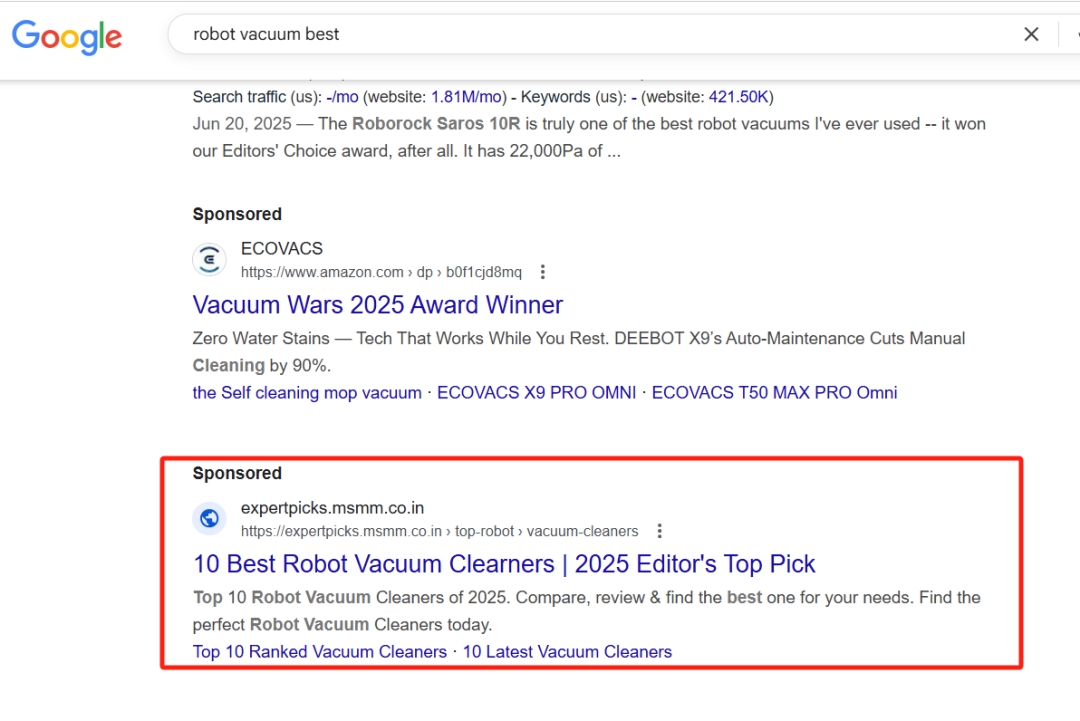The image size is (1080, 721).
Task: Click the Sponsored label above the expertpicks ad
Action: click(x=237, y=473)
